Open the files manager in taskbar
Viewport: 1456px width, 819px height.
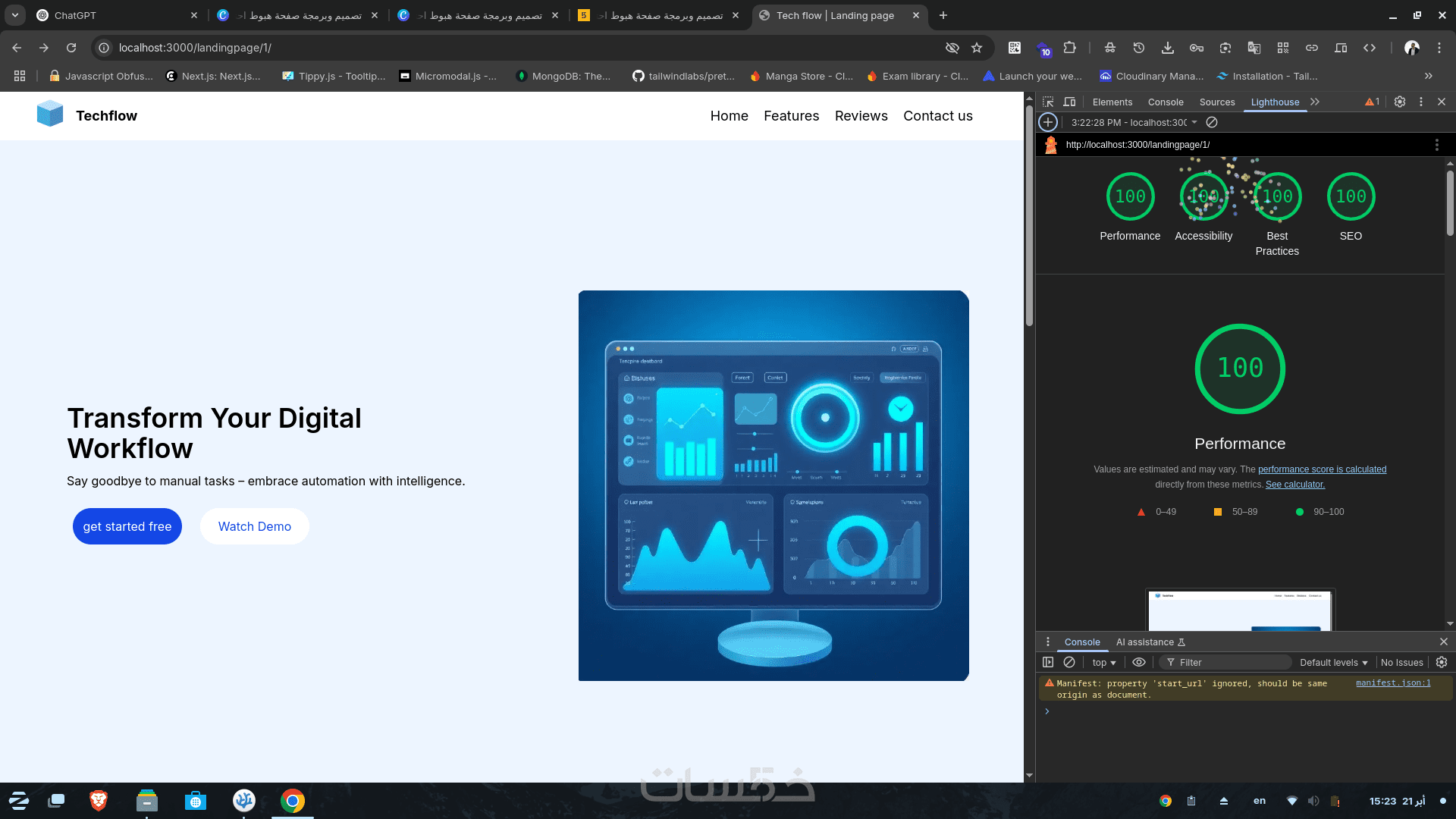coord(147,801)
